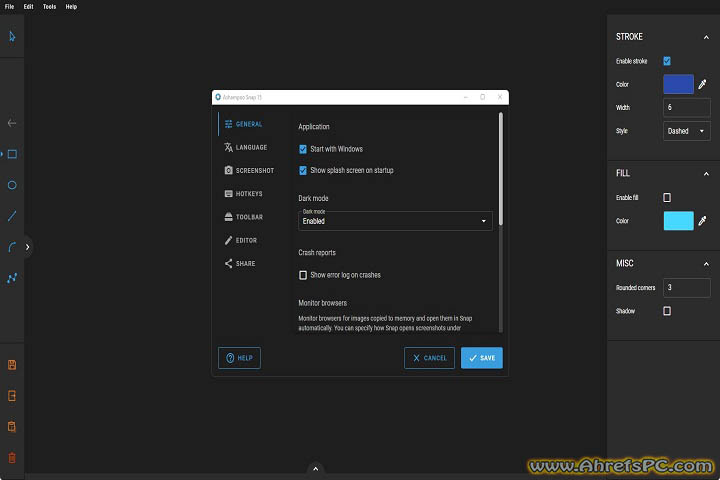
Task: Enable Show error log on crashes
Action: [x=303, y=275]
